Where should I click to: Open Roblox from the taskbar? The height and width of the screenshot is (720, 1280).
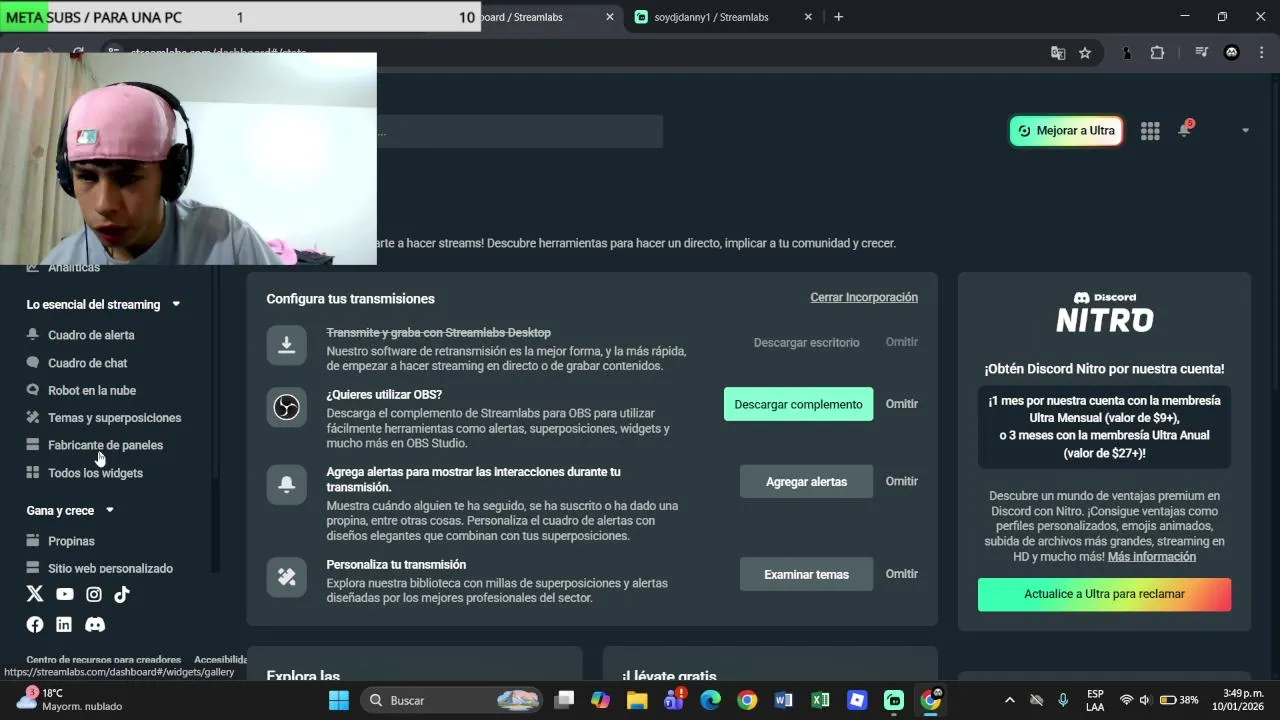point(857,700)
